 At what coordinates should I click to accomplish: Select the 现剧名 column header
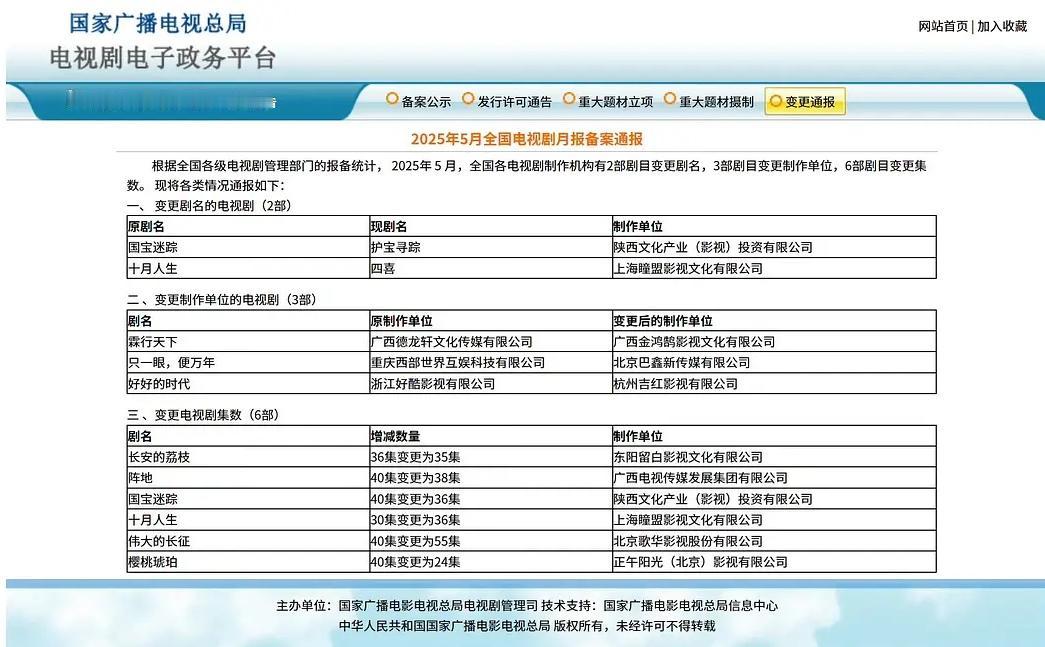click(x=491, y=227)
